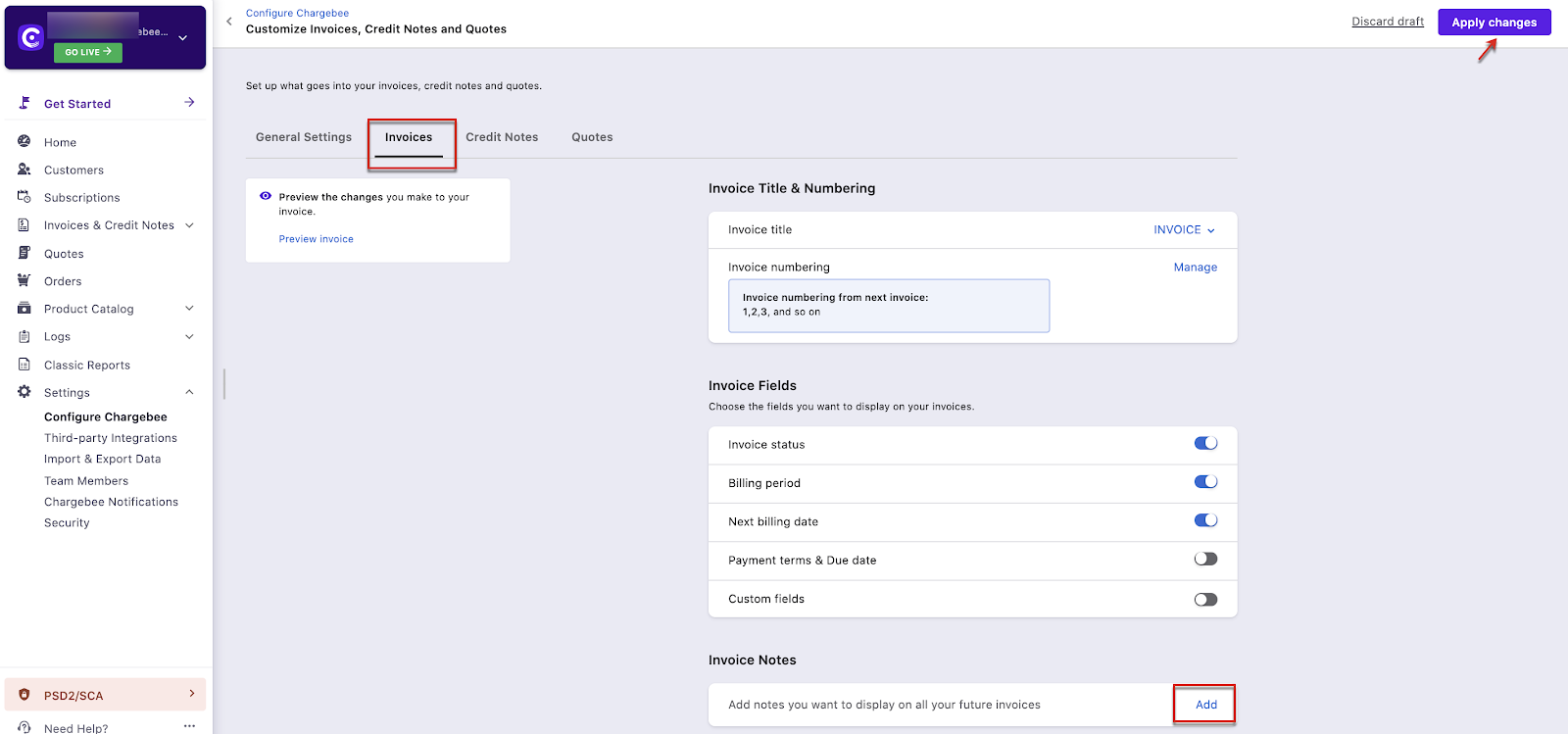Expand the PSD2/SCA arrow
The width and height of the screenshot is (1568, 734).
[x=191, y=694]
